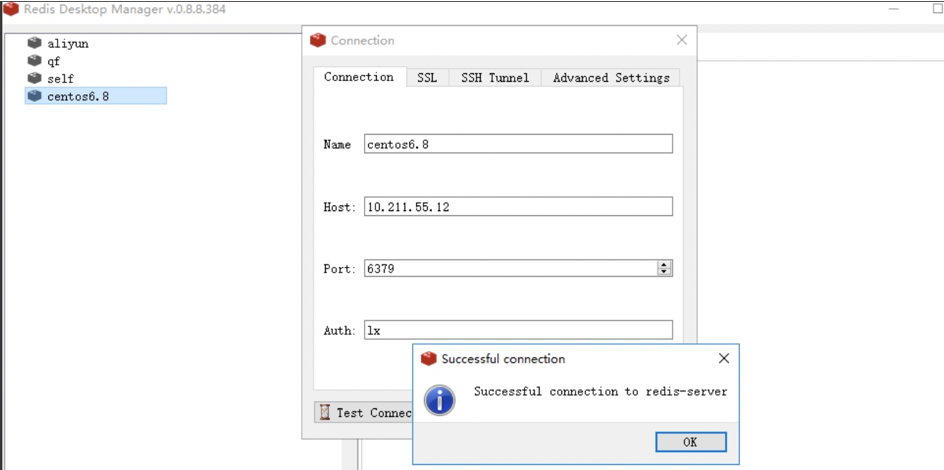944x470 pixels.
Task: Click the Test Connection button
Action: 364,413
